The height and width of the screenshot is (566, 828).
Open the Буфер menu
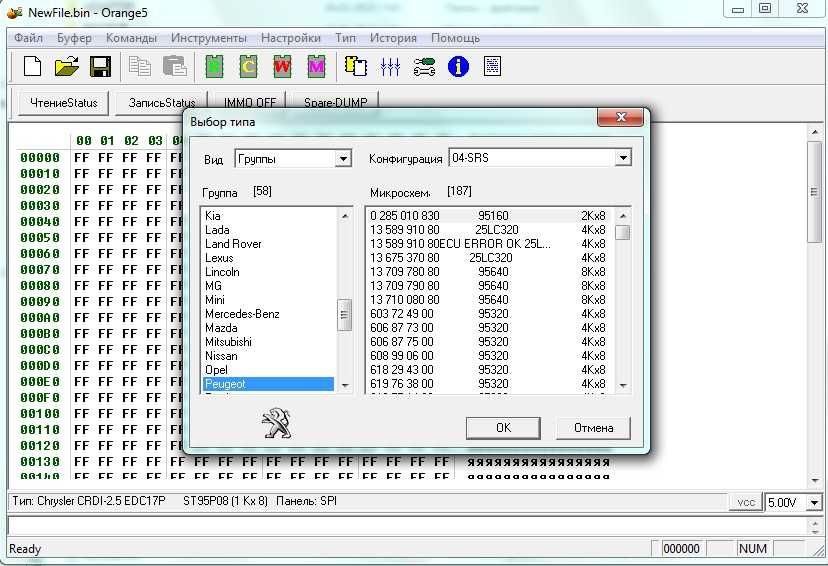point(74,38)
